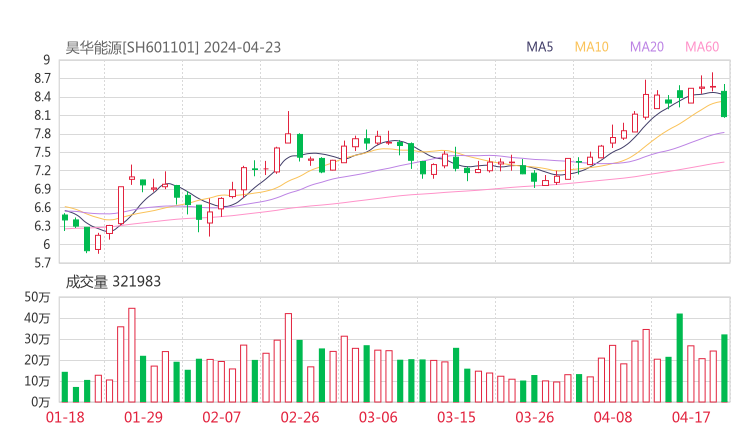Viewport: 740px width, 440px height.
Task: Click the 7.5 price level label
Action: 40,152
